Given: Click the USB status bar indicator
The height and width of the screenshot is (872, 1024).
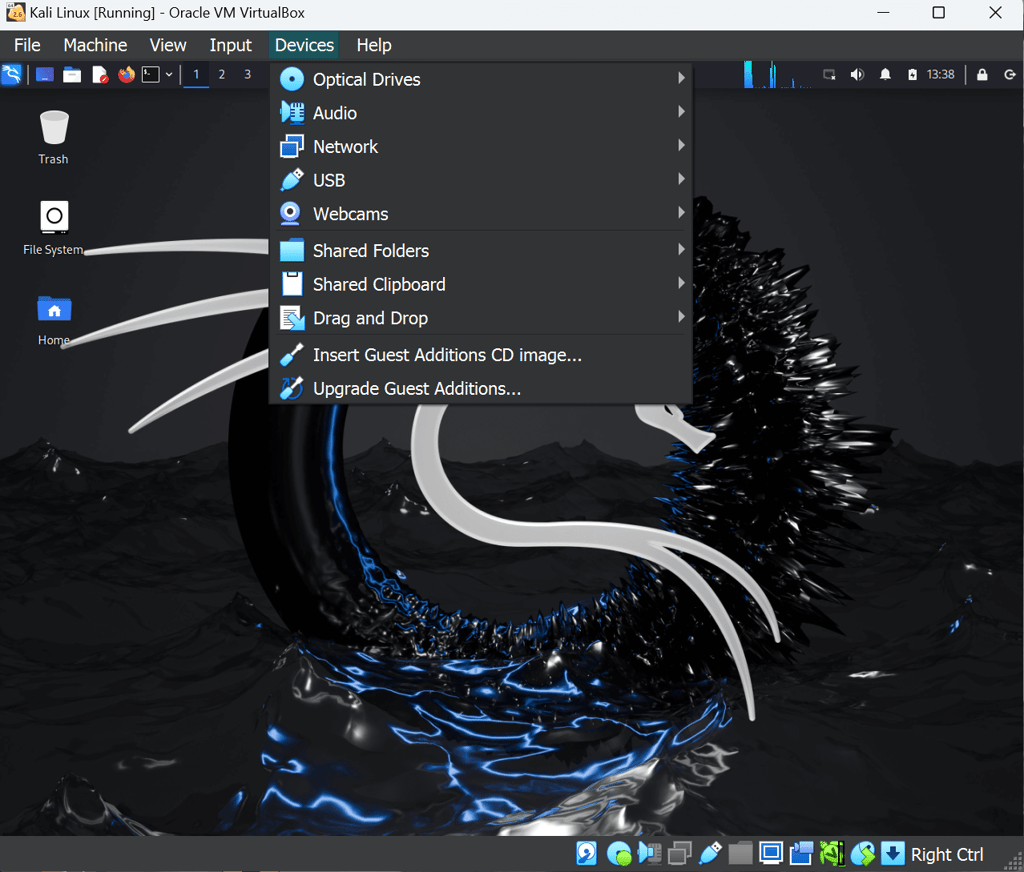Looking at the screenshot, I should pos(710,853).
